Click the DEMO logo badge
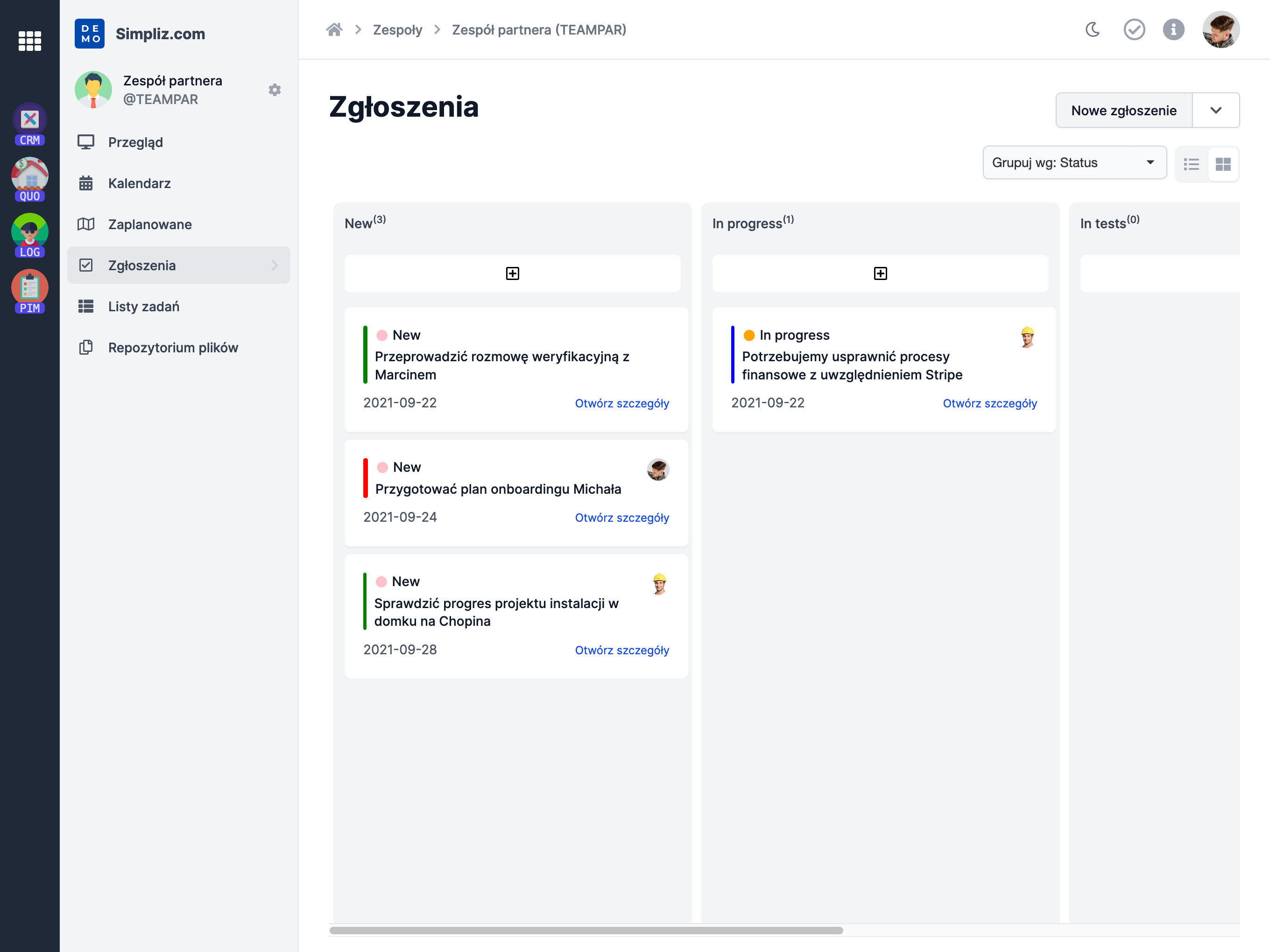The width and height of the screenshot is (1270, 952). point(90,34)
